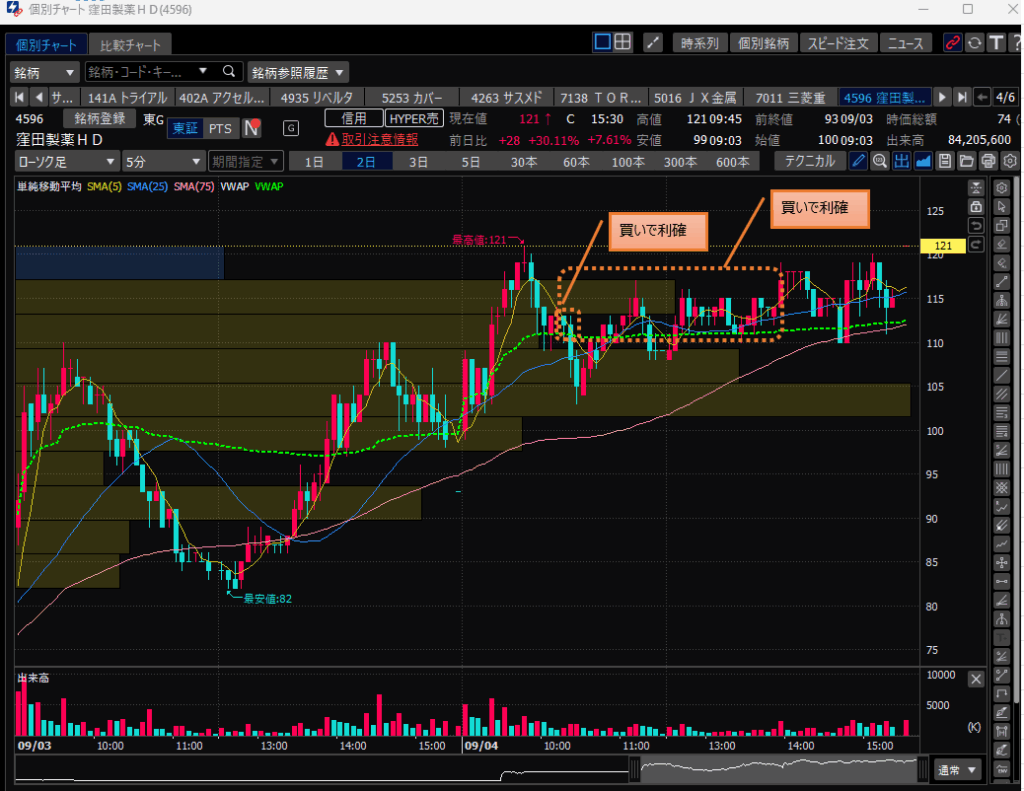The image size is (1024, 791).
Task: Click the magnifier zoom icon in chart toolbar
Action: point(880,161)
